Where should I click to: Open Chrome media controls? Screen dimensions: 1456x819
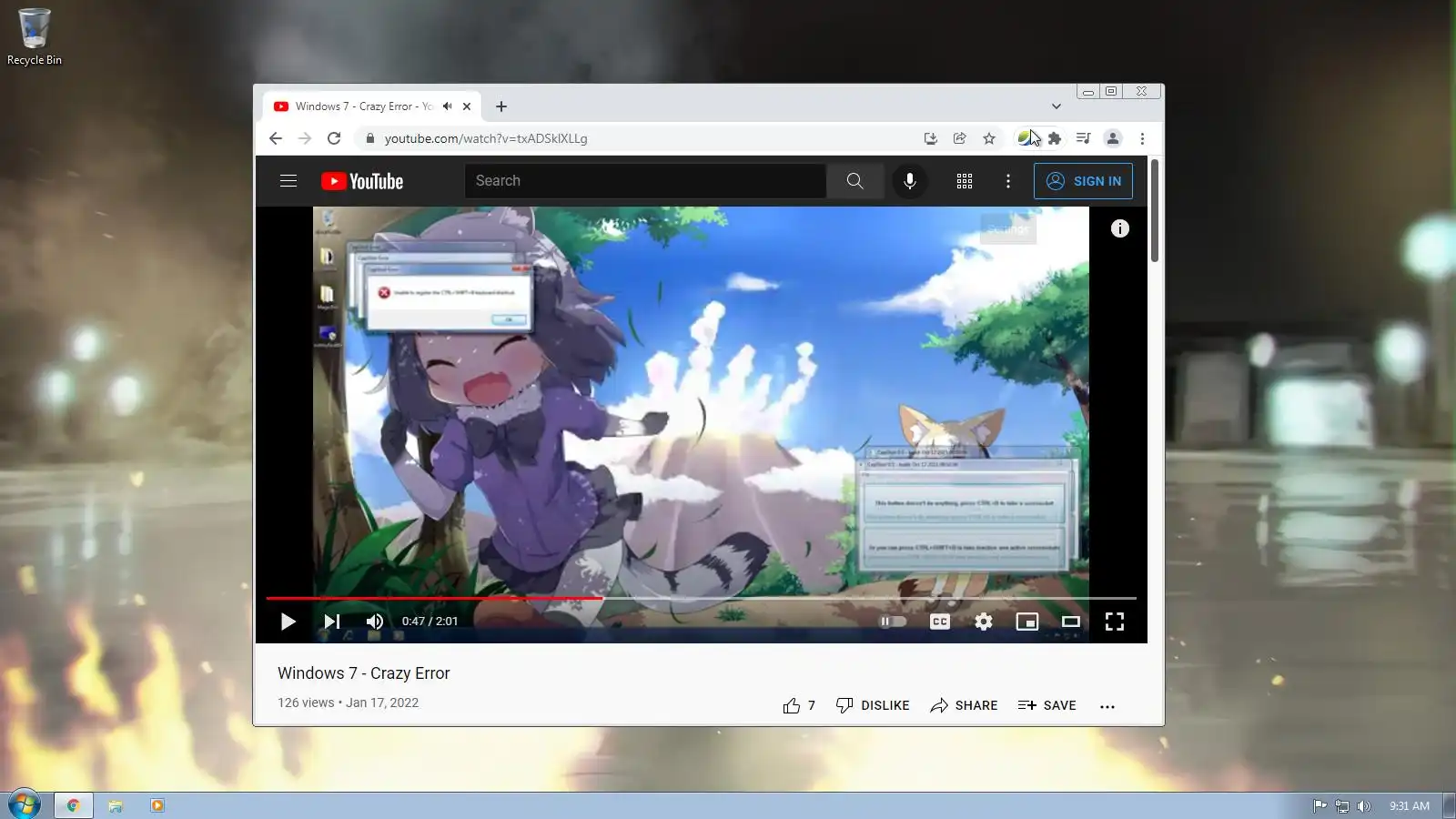click(x=1083, y=138)
